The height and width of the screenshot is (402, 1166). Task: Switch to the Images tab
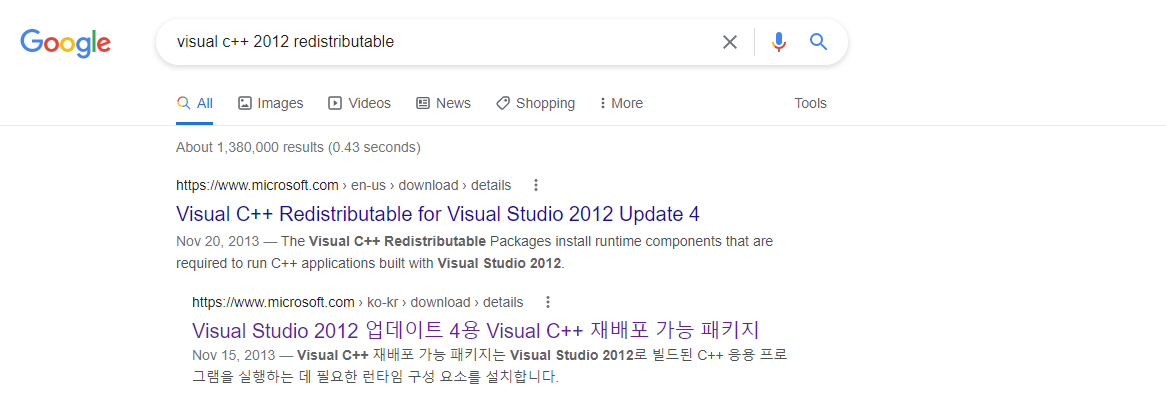coord(271,103)
